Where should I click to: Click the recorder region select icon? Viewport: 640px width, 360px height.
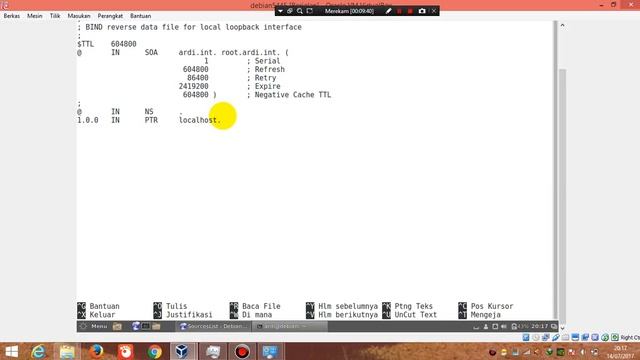pyautogui.click(x=310, y=11)
